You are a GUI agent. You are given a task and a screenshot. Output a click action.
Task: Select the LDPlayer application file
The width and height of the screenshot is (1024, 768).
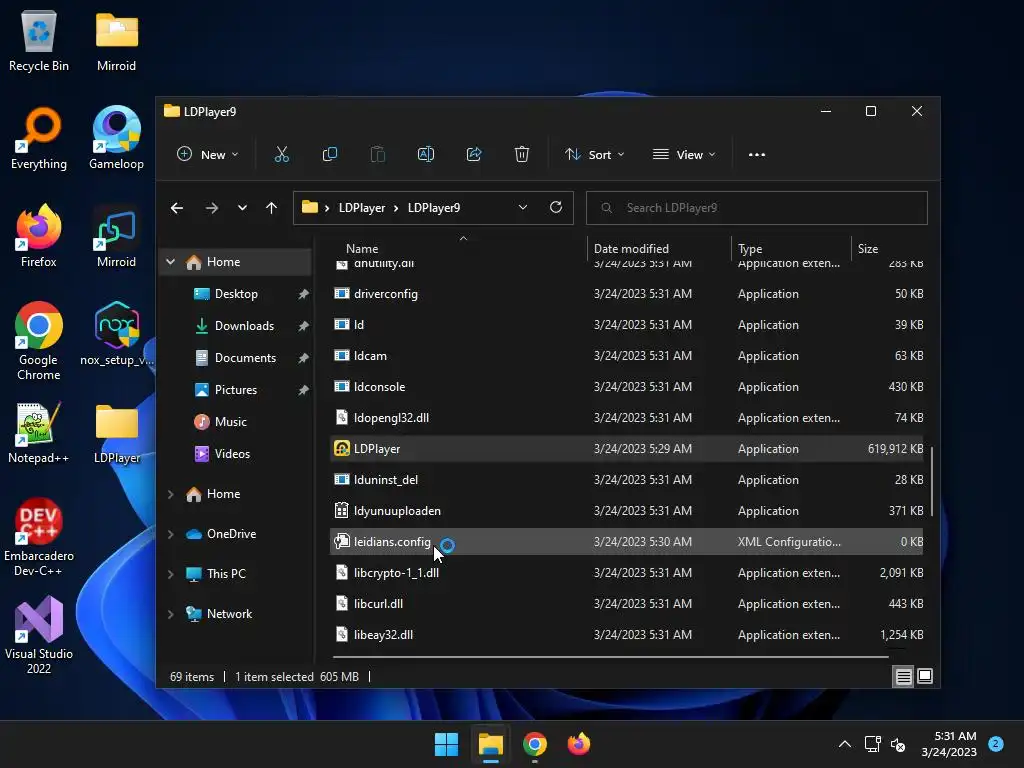point(626,449)
